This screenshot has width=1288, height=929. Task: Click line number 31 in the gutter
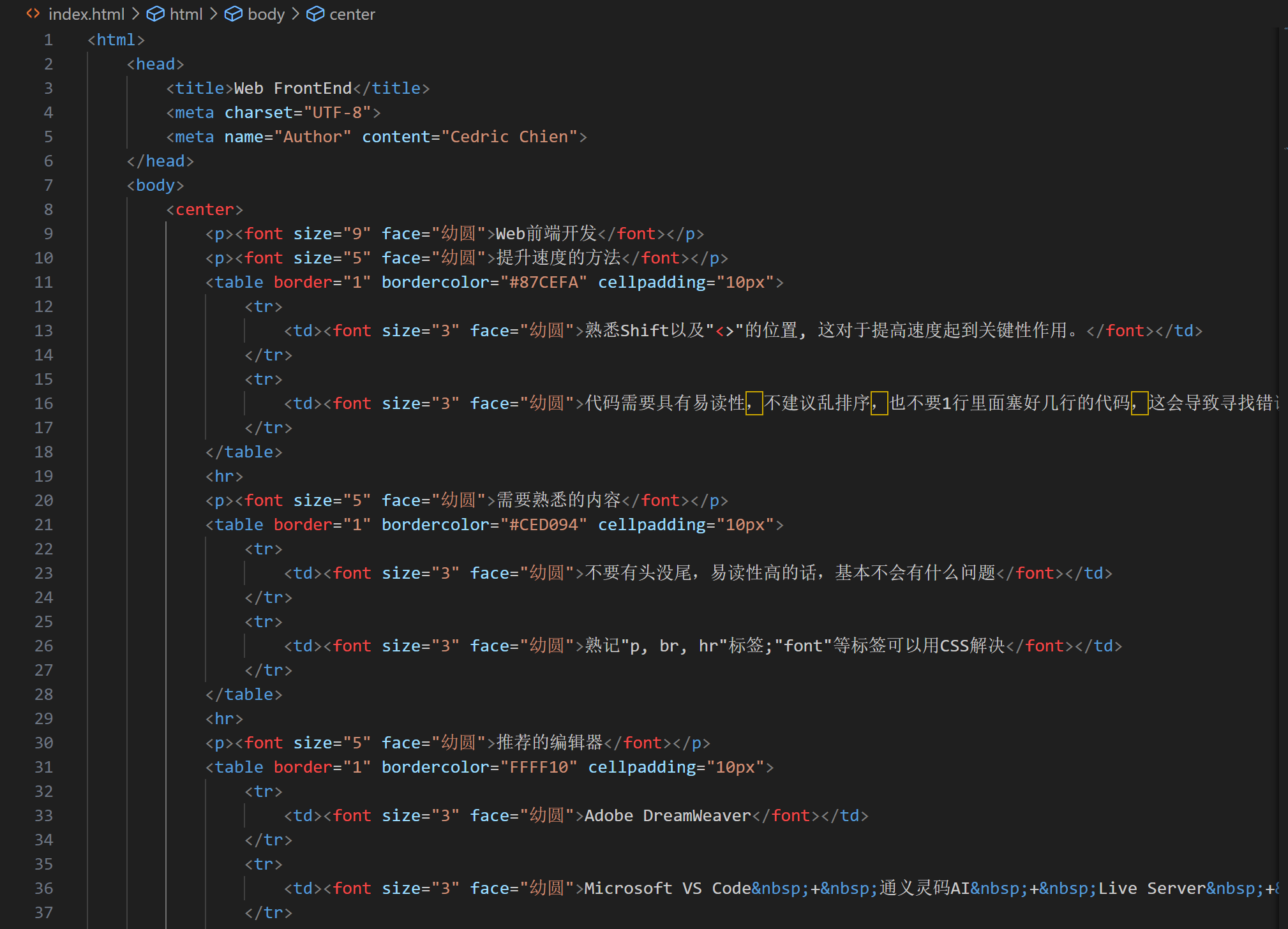[x=43, y=767]
